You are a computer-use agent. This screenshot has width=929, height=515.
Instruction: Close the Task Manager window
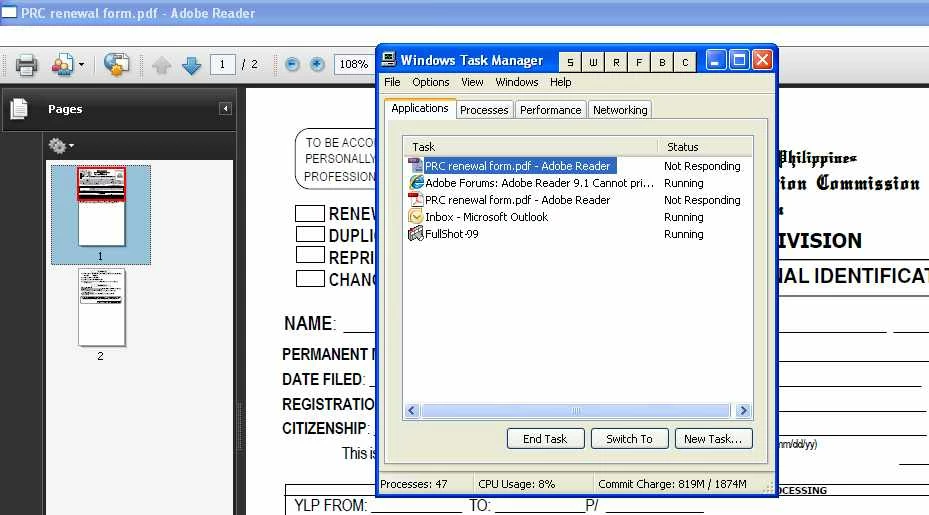(x=762, y=60)
